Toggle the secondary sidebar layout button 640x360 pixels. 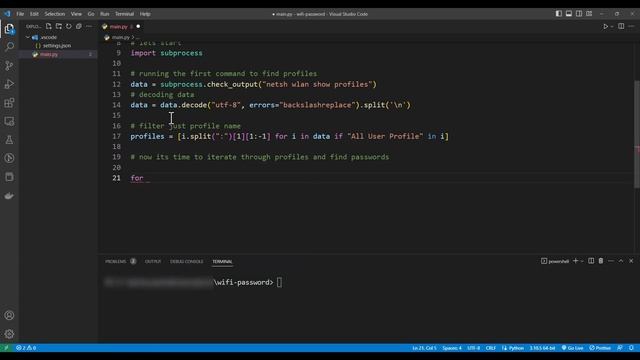pos(579,13)
